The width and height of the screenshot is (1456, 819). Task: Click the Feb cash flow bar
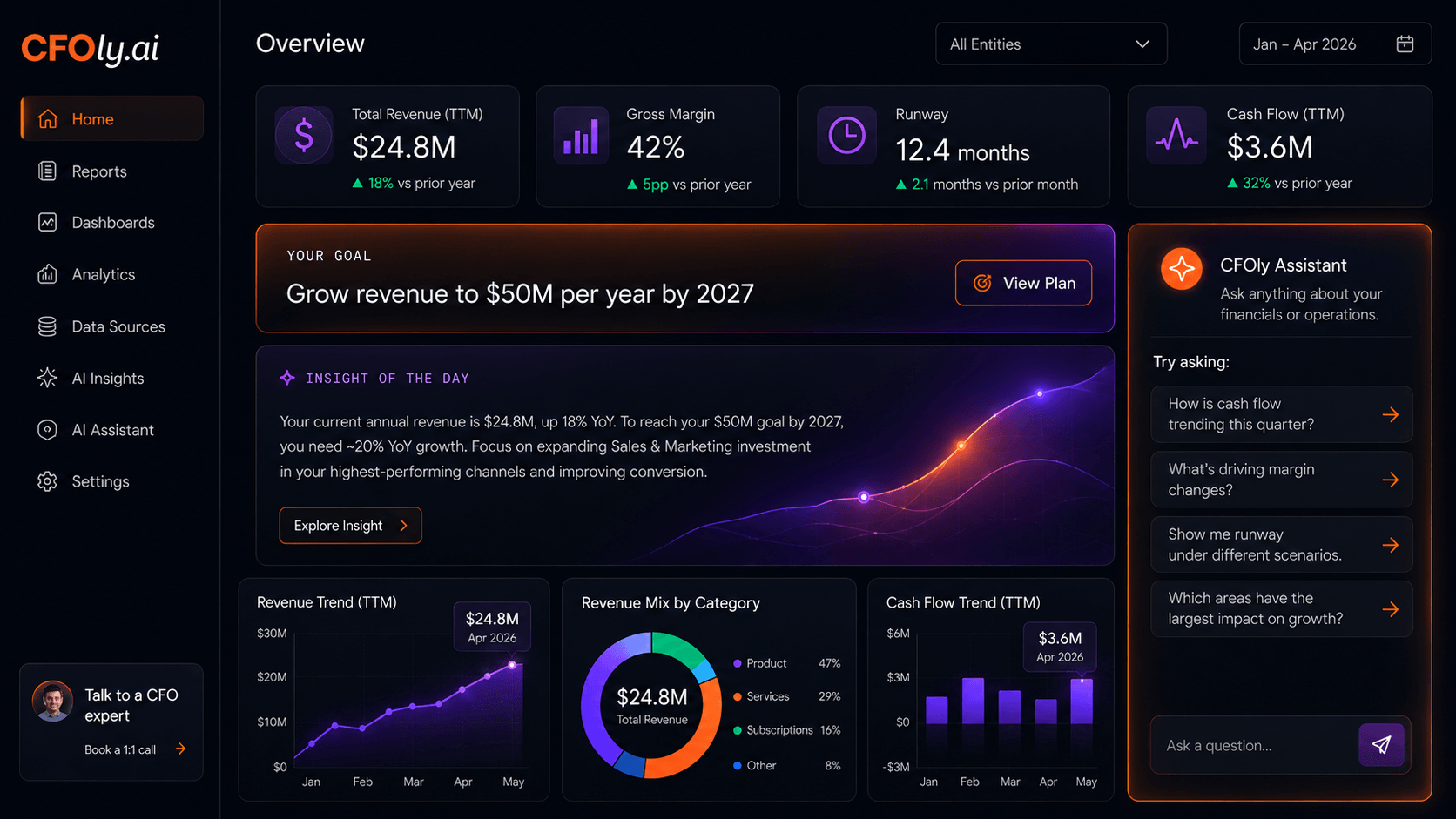[x=973, y=701]
